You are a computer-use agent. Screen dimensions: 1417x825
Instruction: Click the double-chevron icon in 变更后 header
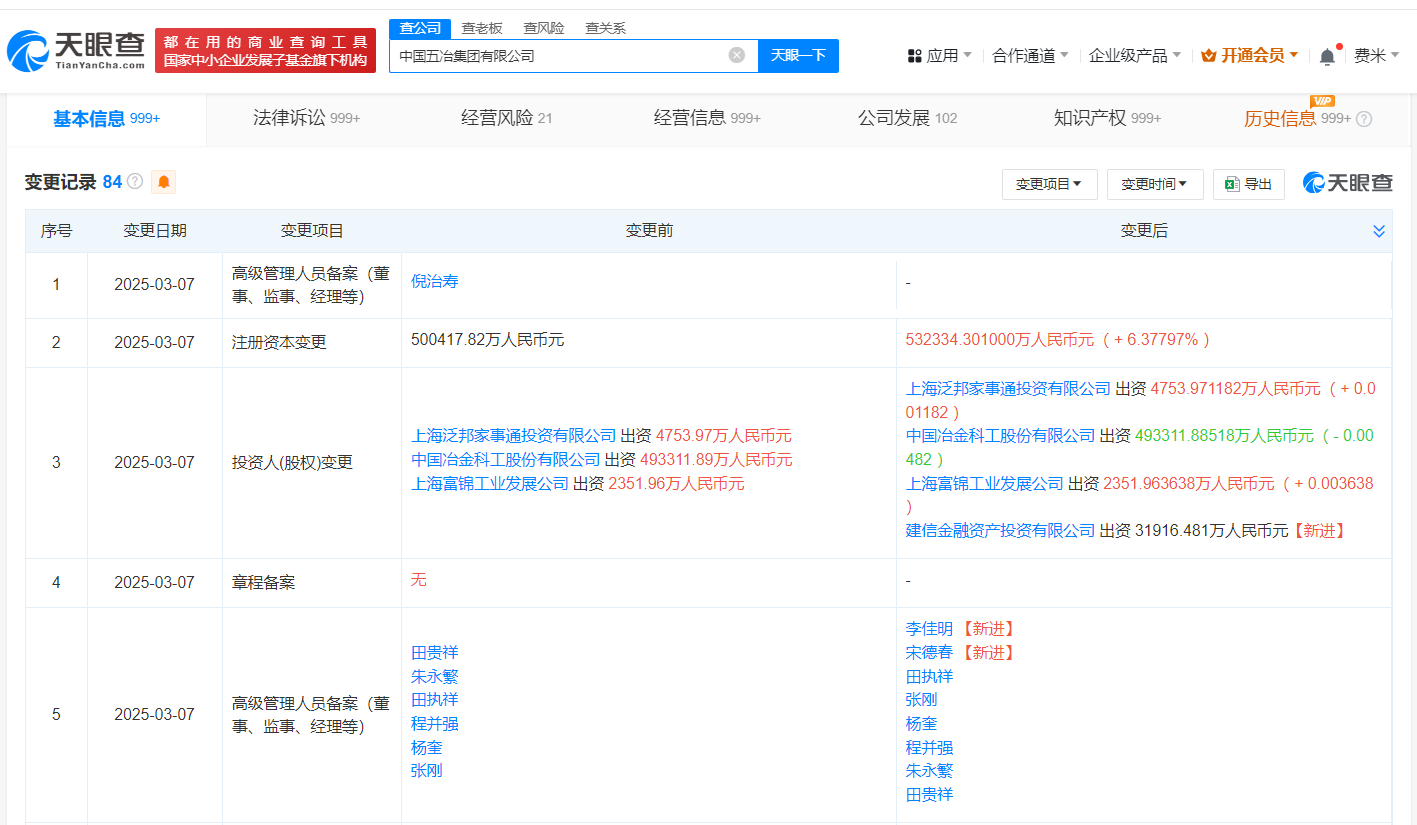(1379, 231)
